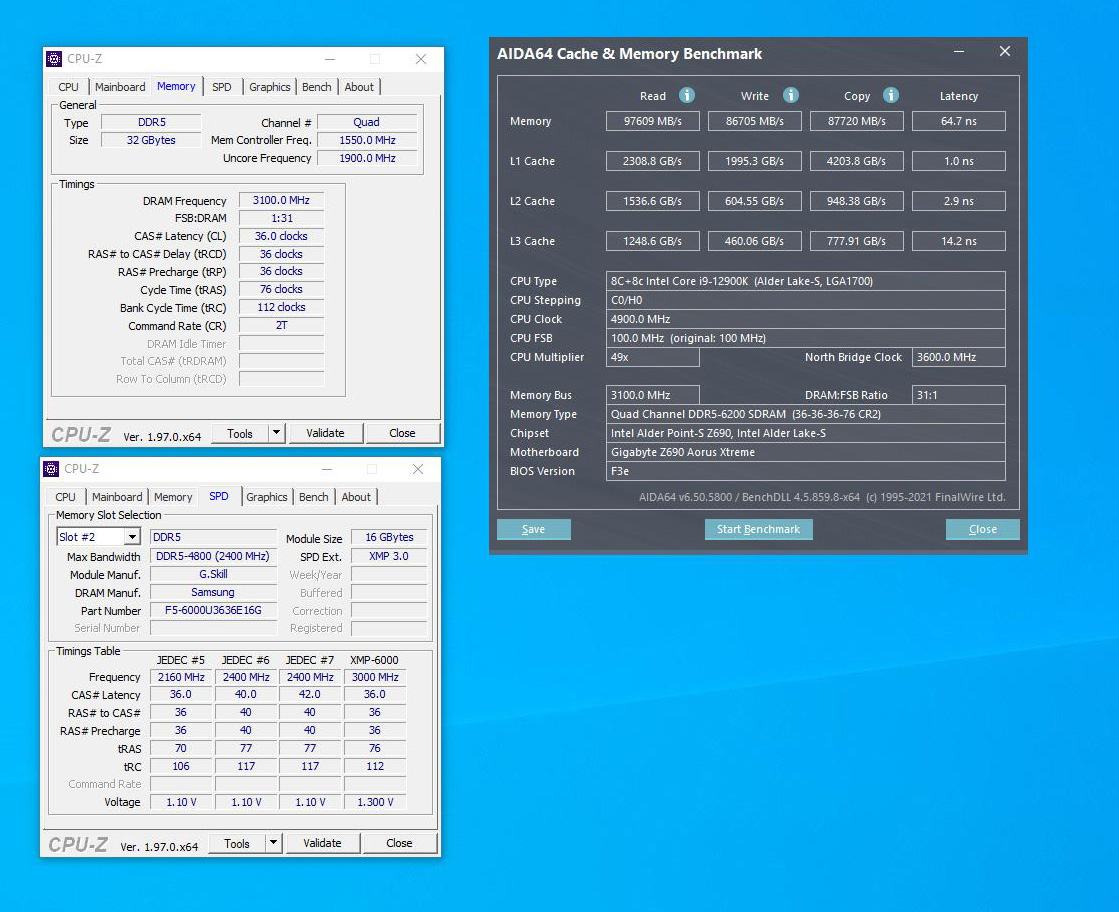Open About tab in upper CPU-Z window
Viewport: 1119px width, 912px height.
(x=359, y=87)
